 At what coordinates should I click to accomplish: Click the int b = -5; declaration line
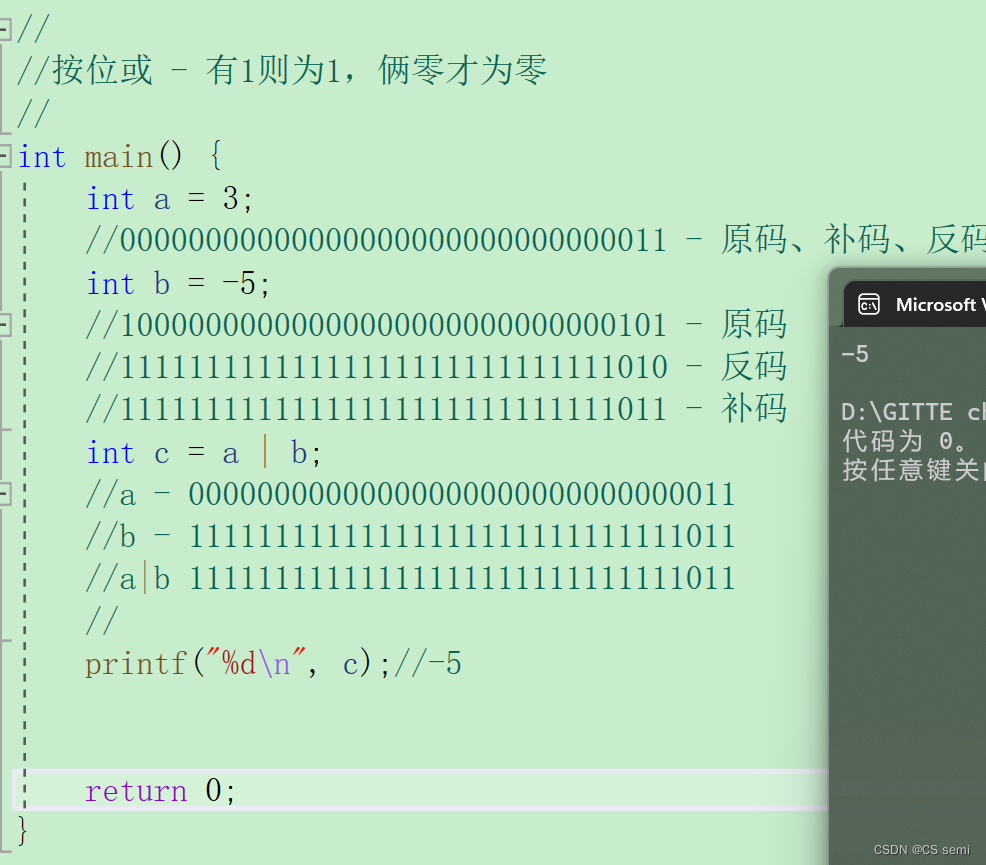coord(177,283)
